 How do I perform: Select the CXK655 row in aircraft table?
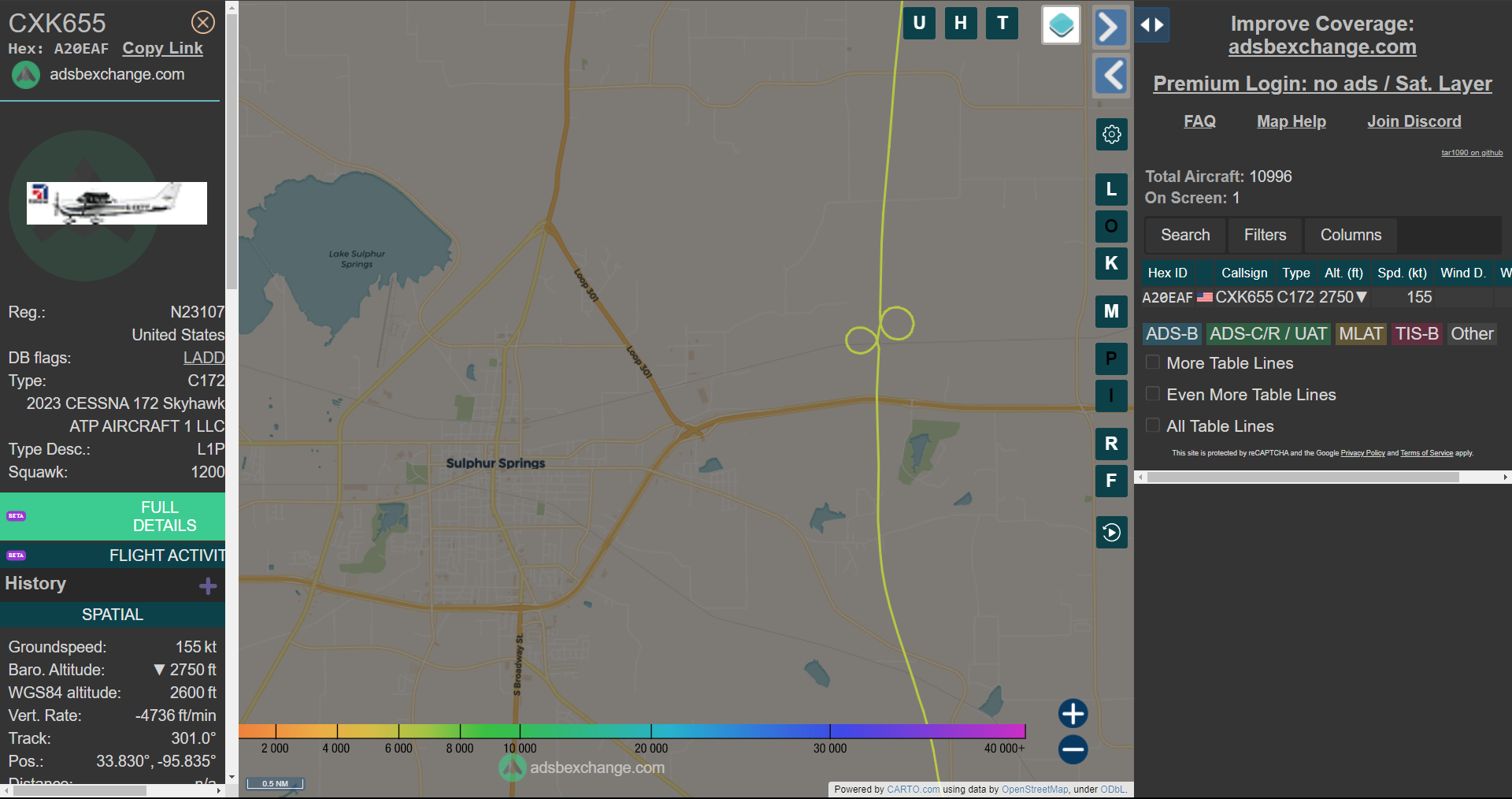[1326, 297]
